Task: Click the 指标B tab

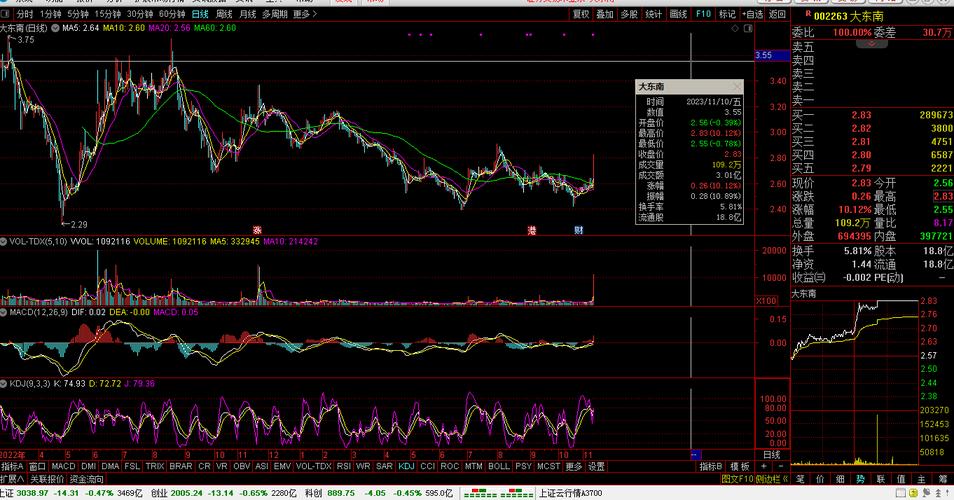Action: coord(711,467)
